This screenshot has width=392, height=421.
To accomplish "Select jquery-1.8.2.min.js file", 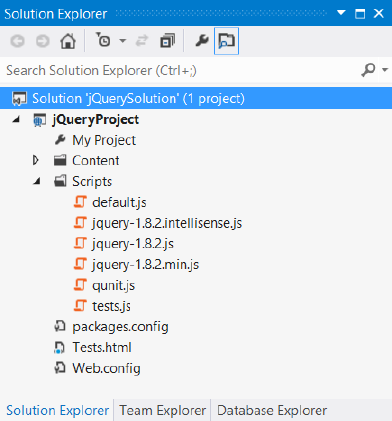I will click(x=146, y=265).
